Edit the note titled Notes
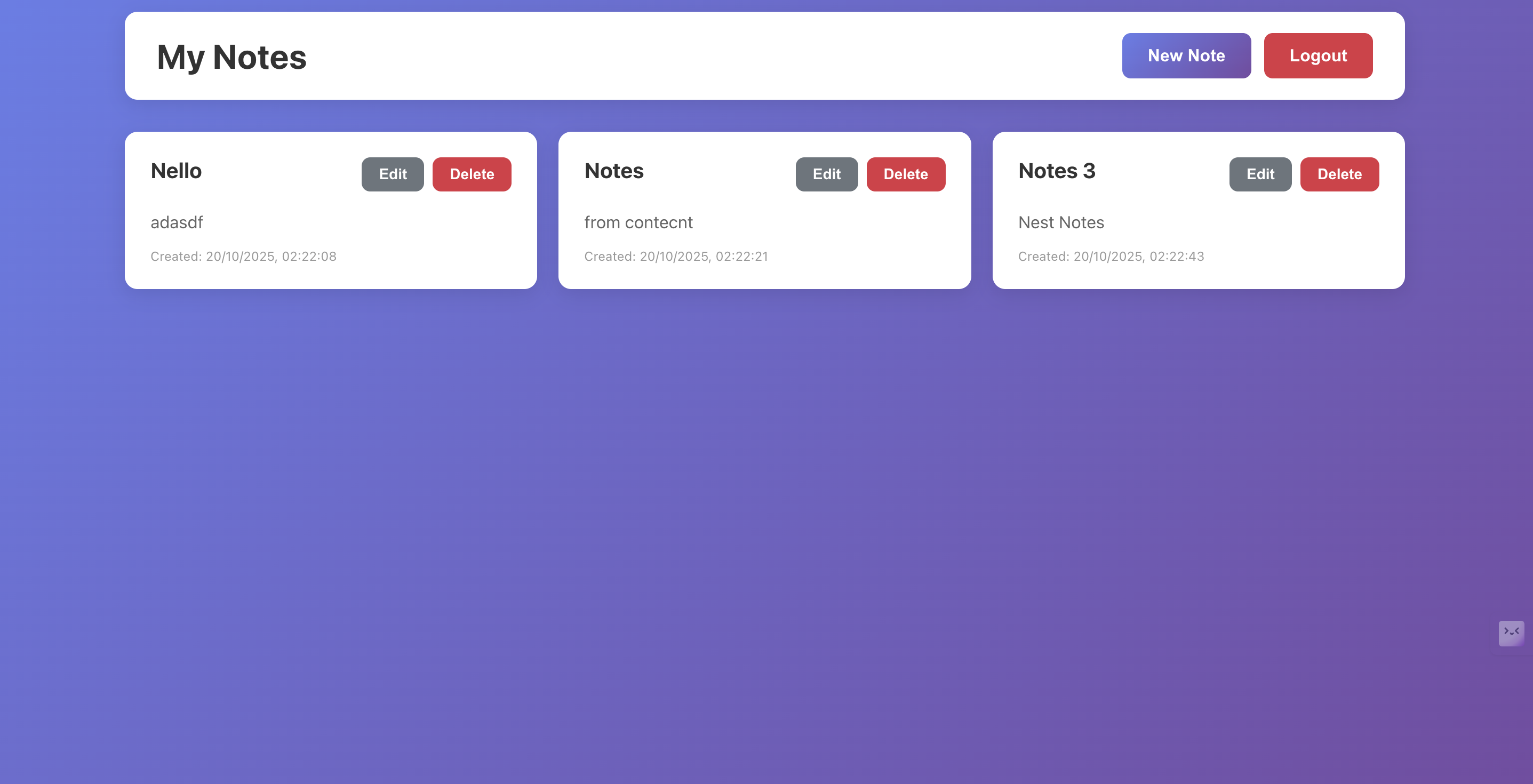This screenshot has height=784, width=1533. click(827, 174)
